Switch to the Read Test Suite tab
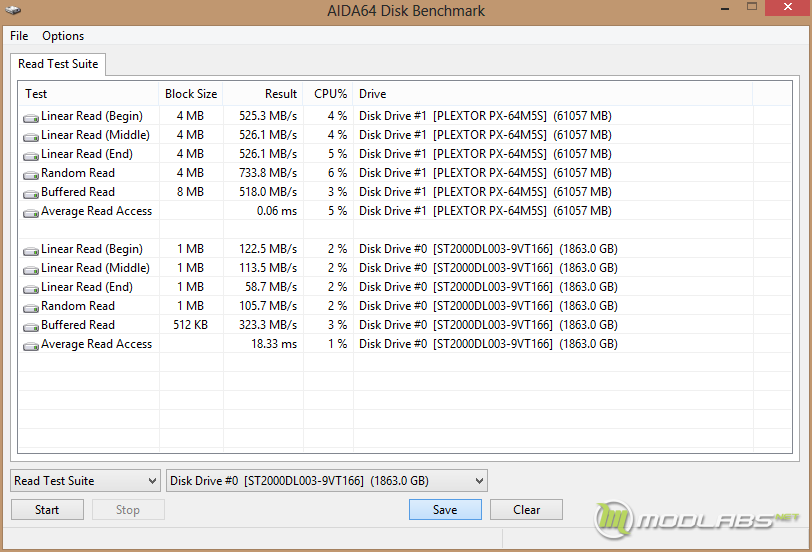812x552 pixels. [58, 64]
